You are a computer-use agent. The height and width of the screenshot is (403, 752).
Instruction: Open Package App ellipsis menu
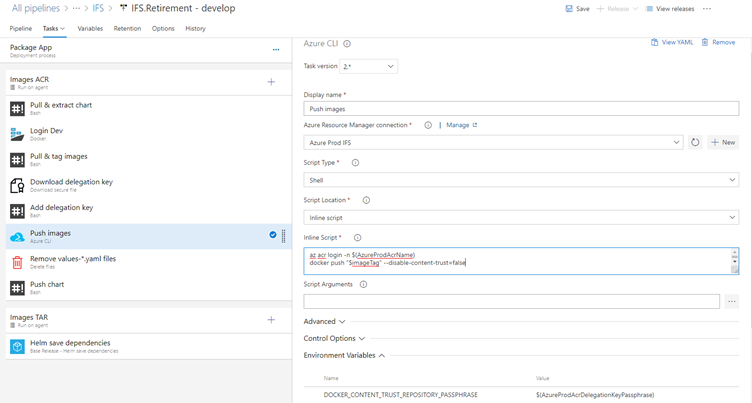pos(276,49)
